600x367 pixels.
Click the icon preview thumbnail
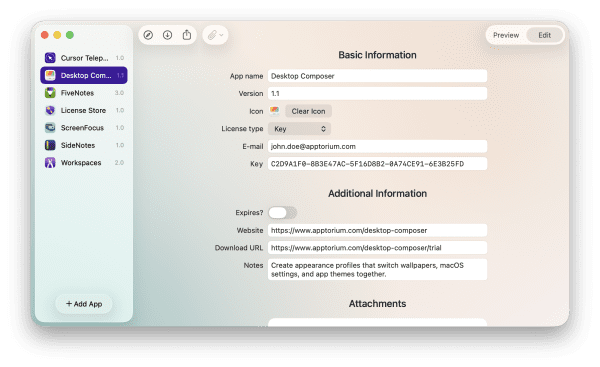274,111
